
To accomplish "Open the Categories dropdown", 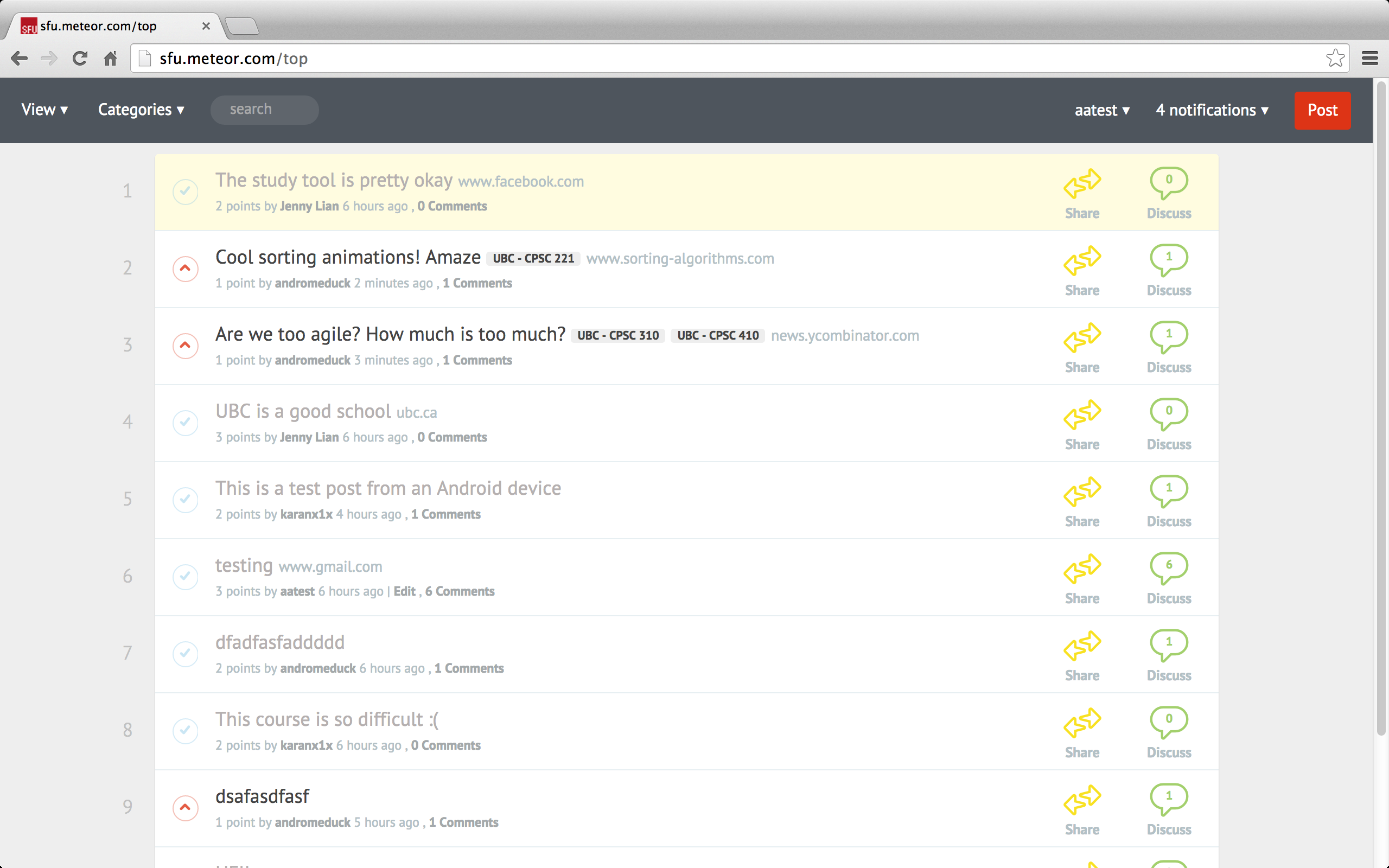I will click(x=141, y=110).
